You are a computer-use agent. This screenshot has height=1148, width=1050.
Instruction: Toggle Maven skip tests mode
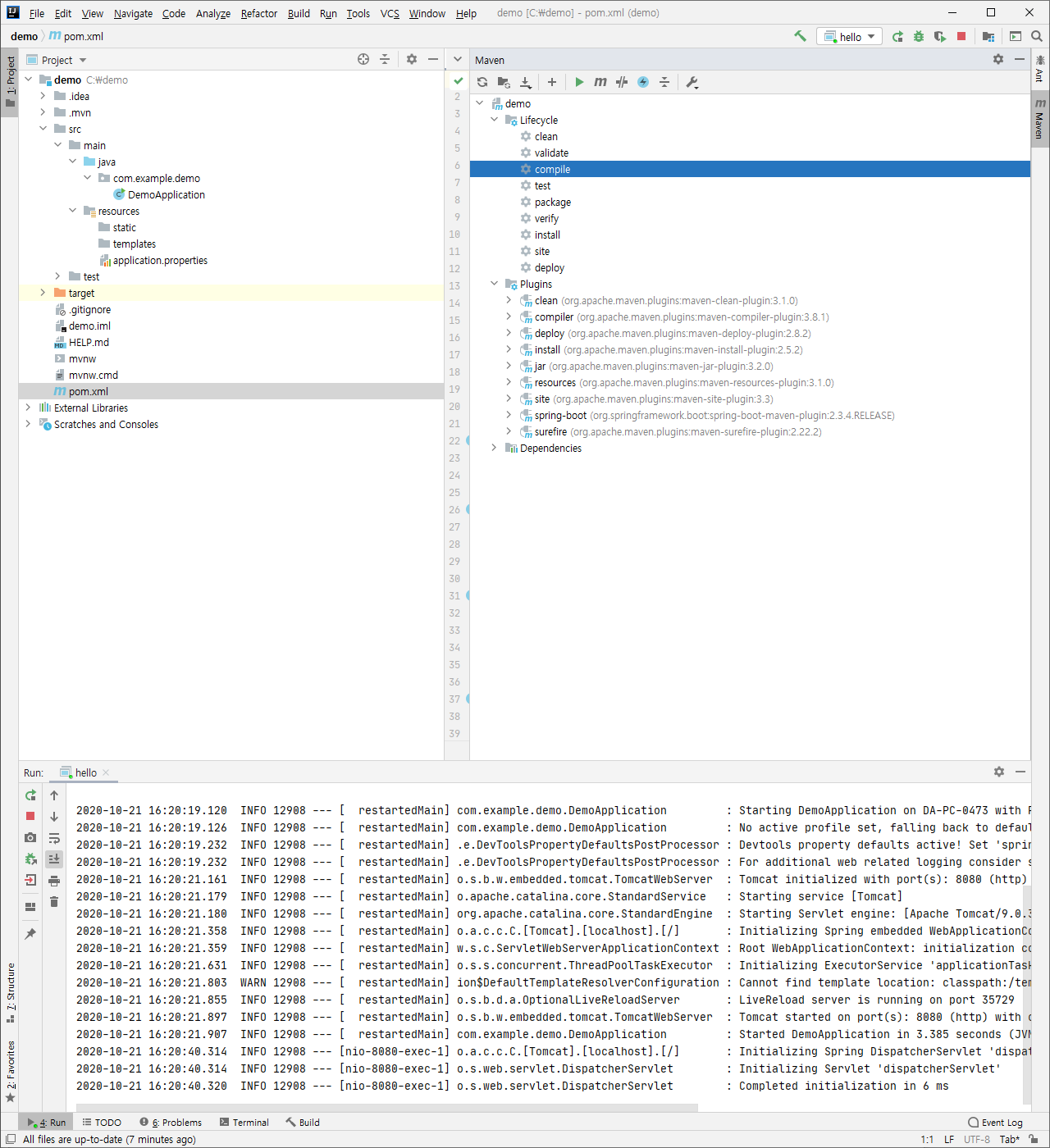click(x=643, y=82)
